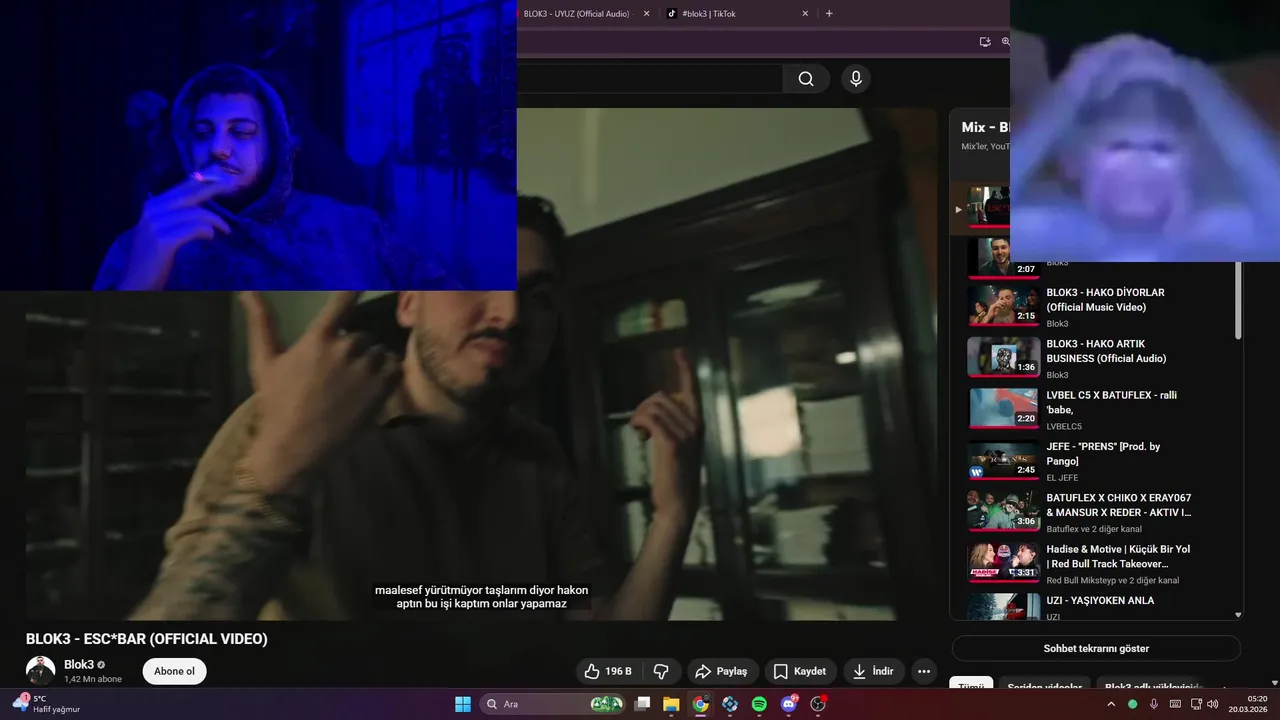Image resolution: width=1280 pixels, height=720 pixels.
Task: Dislike the video with thumbs down icon
Action: click(661, 671)
